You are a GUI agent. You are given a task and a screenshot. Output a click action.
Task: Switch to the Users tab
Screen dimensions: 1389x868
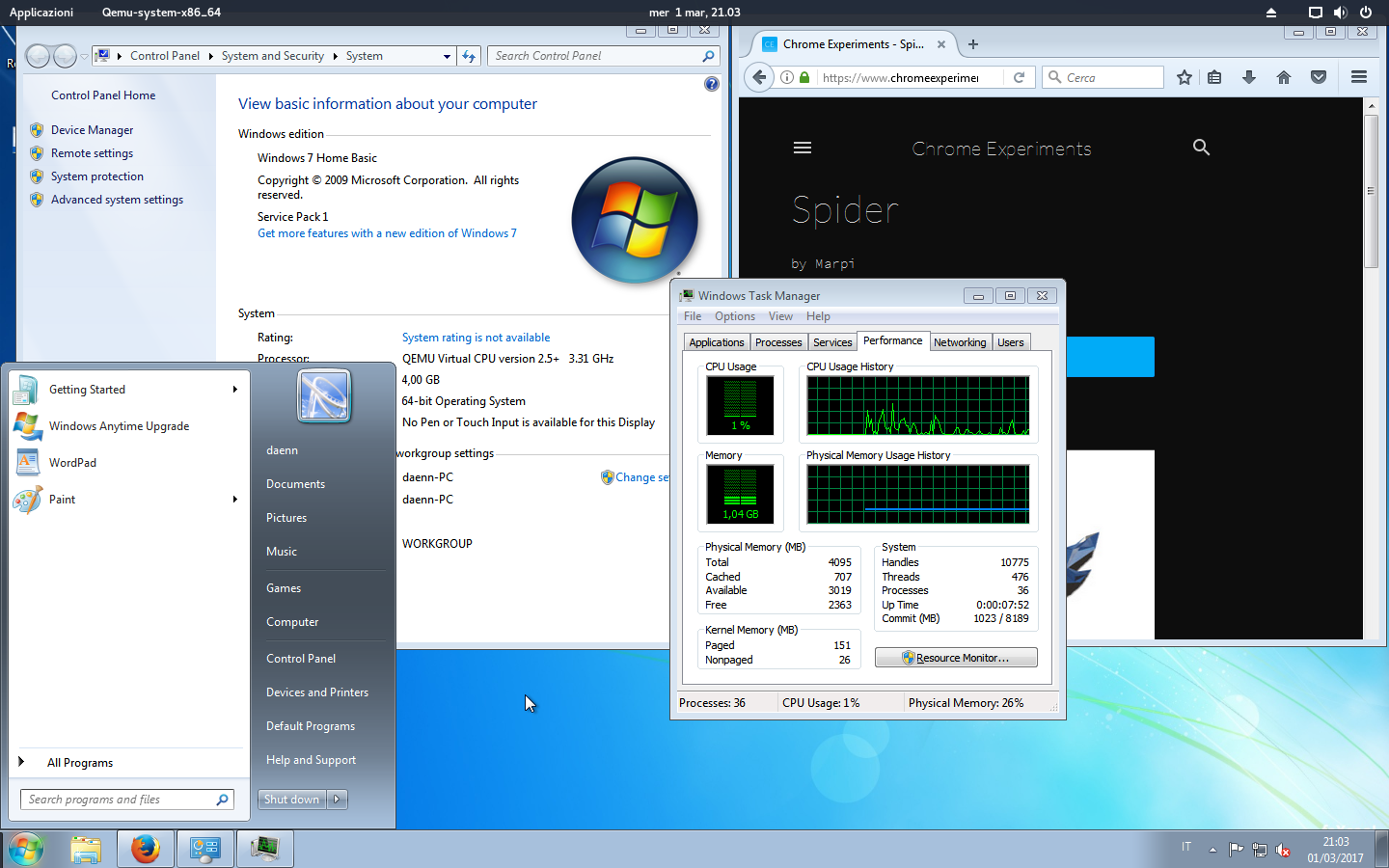pyautogui.click(x=1011, y=342)
